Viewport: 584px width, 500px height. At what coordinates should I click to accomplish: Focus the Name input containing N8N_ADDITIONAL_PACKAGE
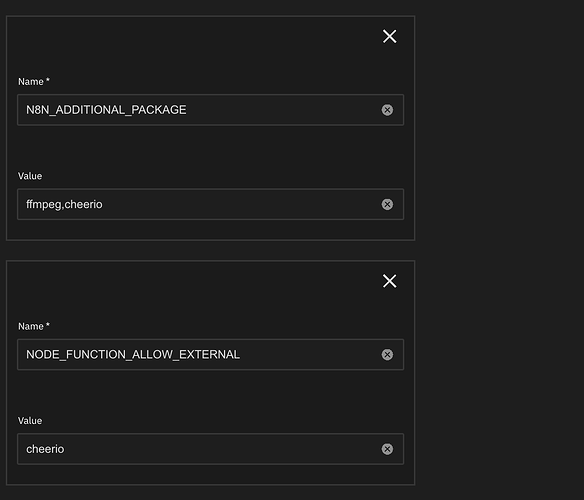[210, 110]
